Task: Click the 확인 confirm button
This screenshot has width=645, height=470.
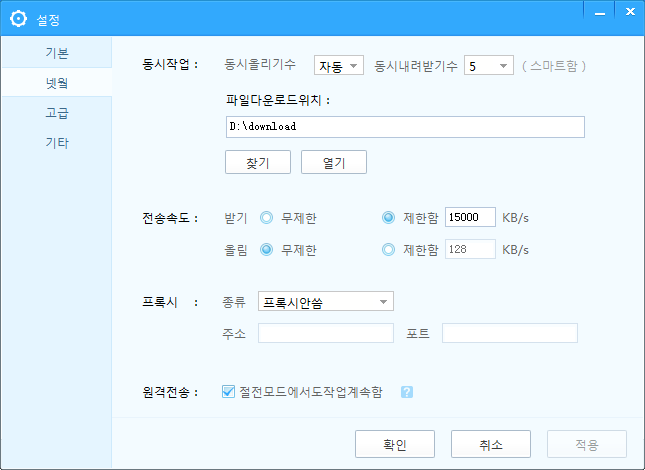Action: (395, 444)
